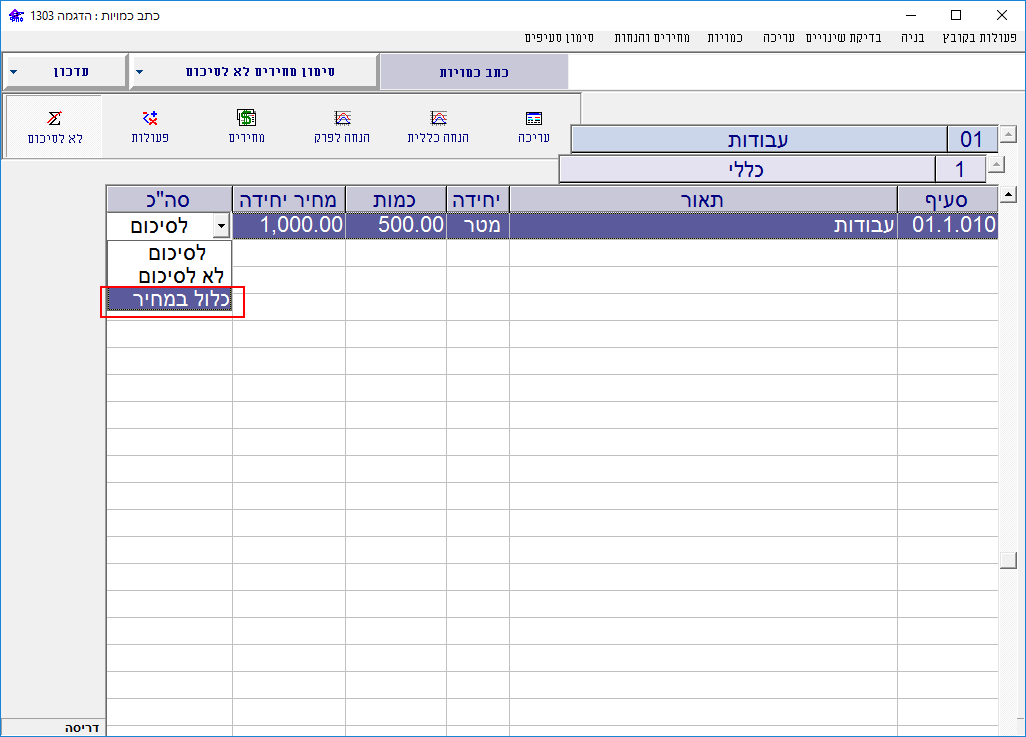Toggle the סה"כ combo box arrow
1026x737 pixels.
pyautogui.click(x=220, y=226)
